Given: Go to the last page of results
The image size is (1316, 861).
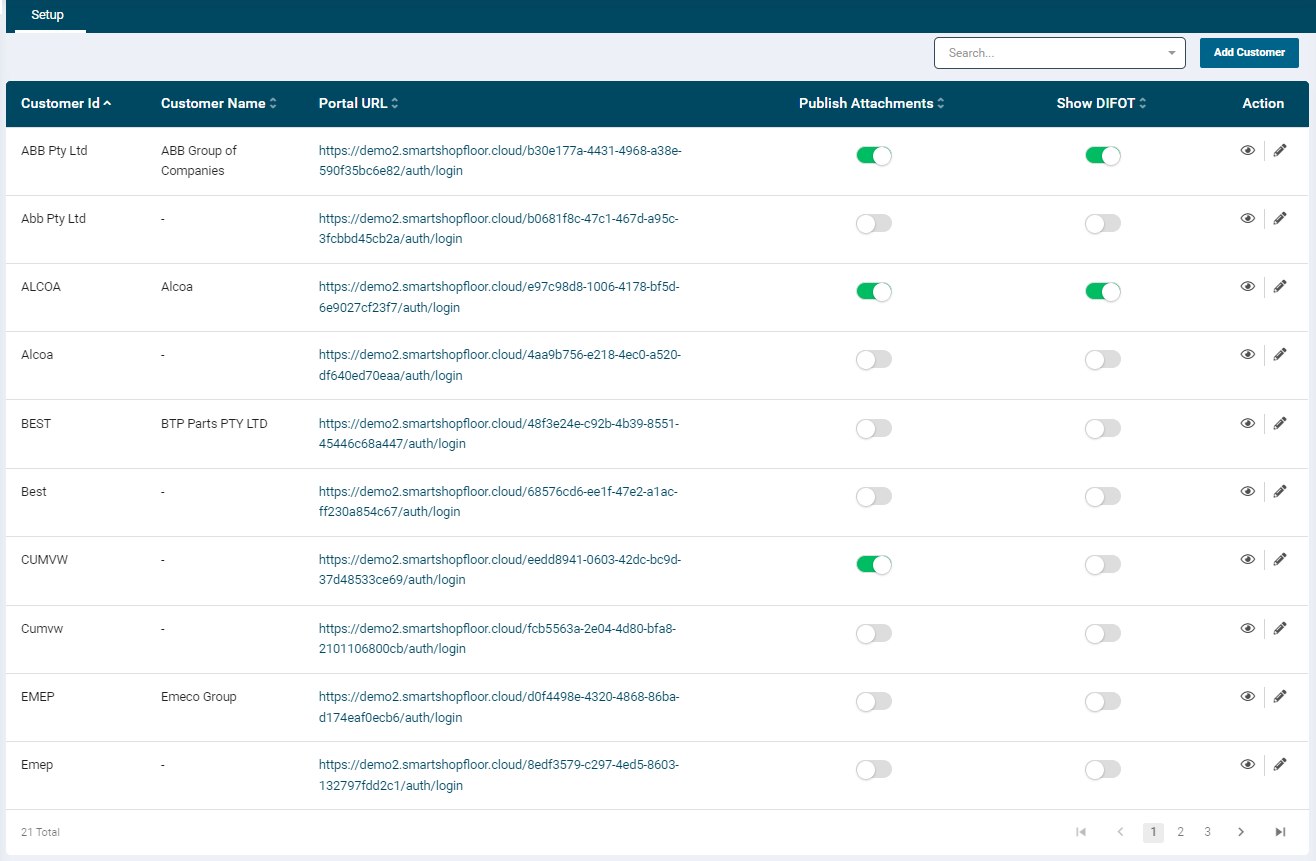Looking at the screenshot, I should pyautogui.click(x=1280, y=832).
